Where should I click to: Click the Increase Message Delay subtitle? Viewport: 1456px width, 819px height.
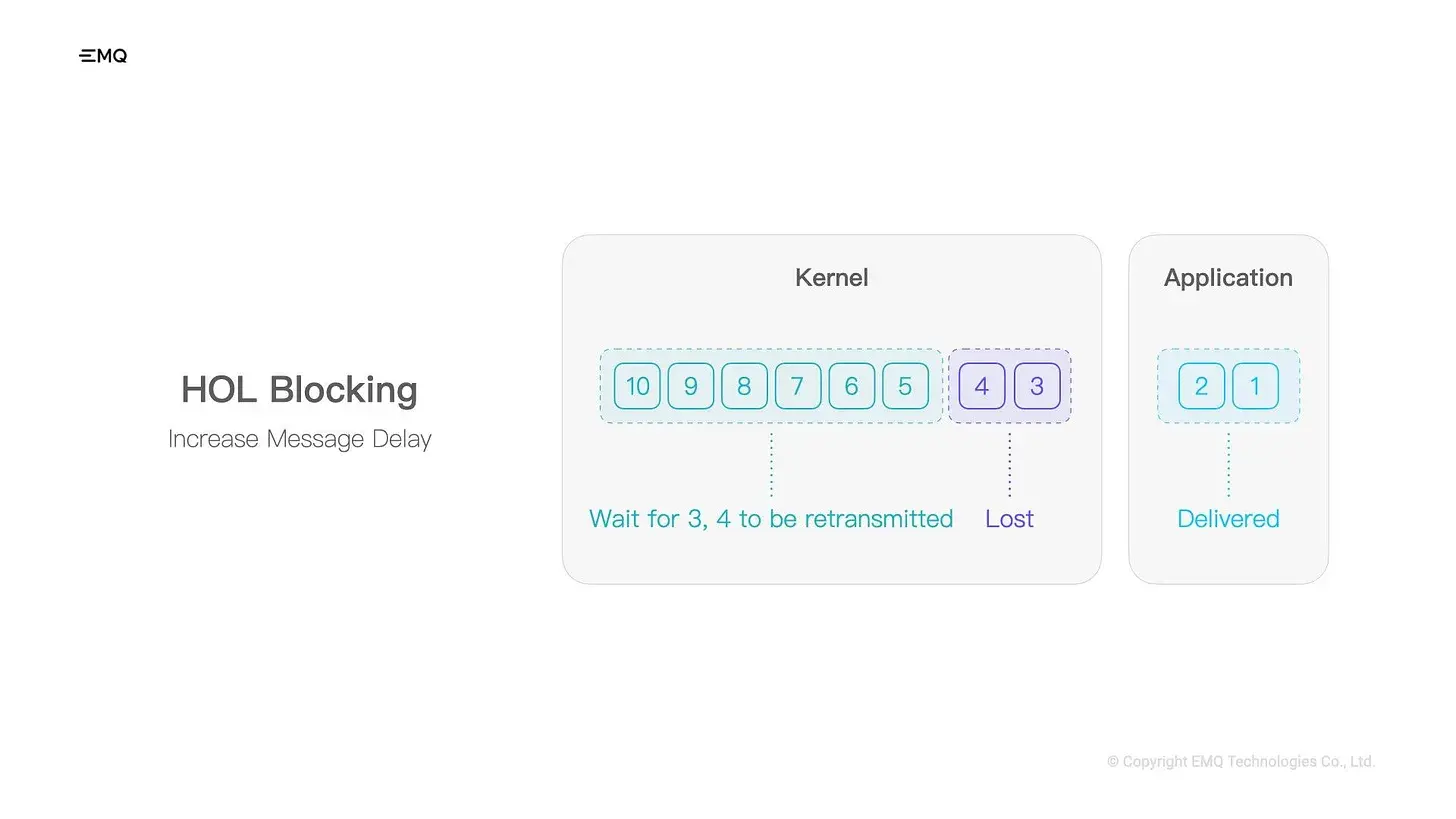(x=299, y=439)
